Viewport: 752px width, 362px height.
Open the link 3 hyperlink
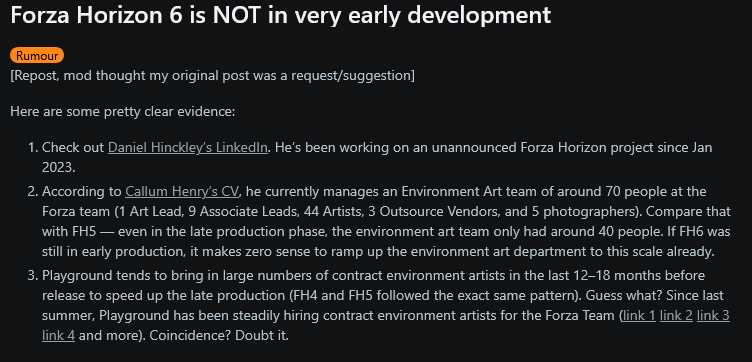coord(713,315)
